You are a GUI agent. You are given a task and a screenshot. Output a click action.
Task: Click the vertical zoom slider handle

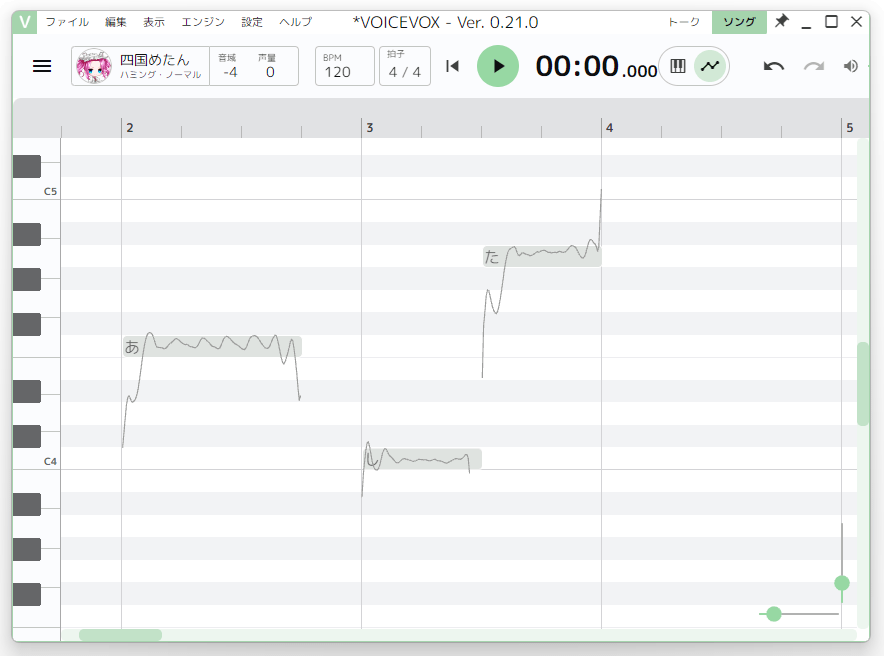click(x=842, y=583)
